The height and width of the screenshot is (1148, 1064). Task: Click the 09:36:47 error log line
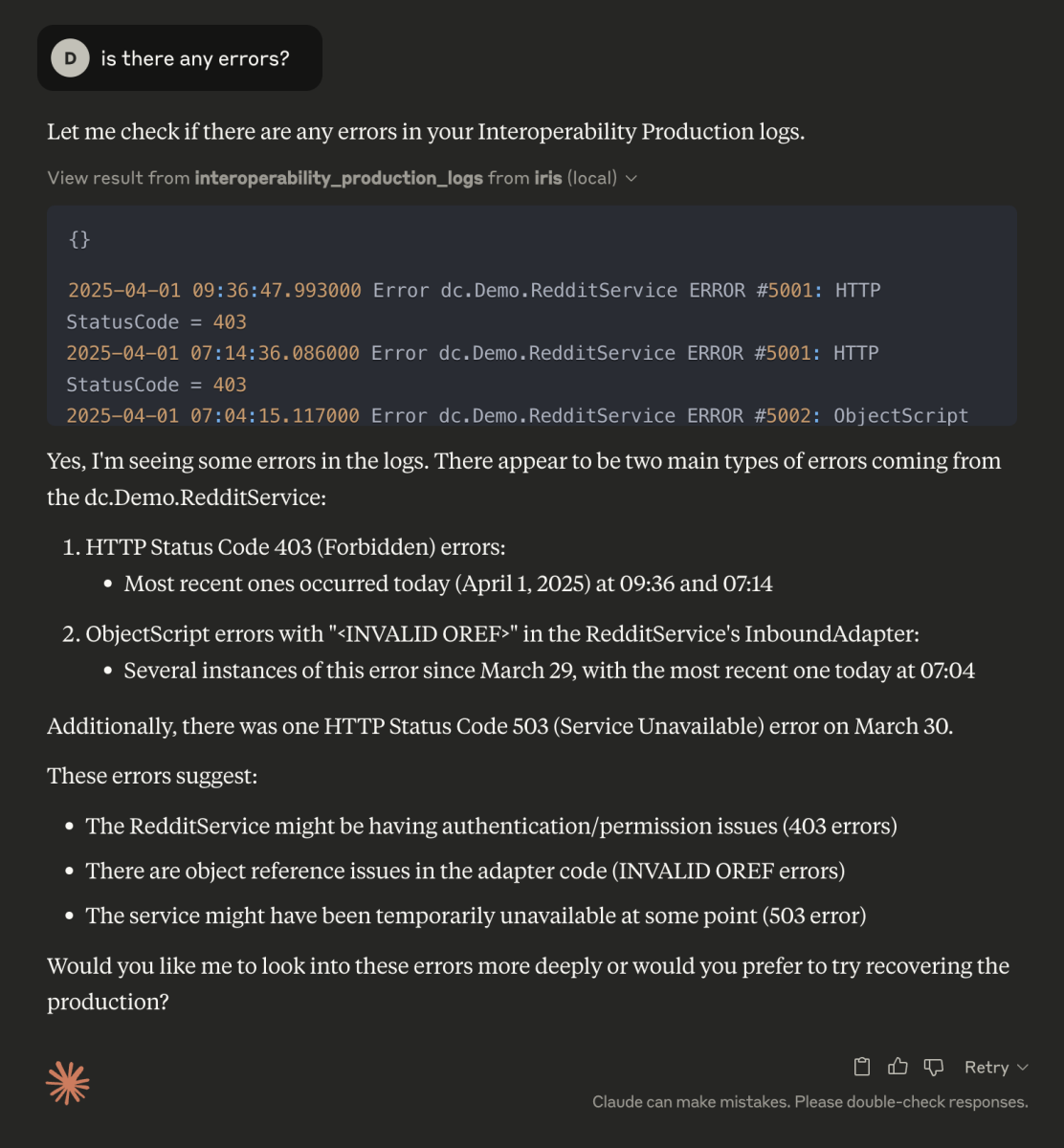click(x=474, y=290)
